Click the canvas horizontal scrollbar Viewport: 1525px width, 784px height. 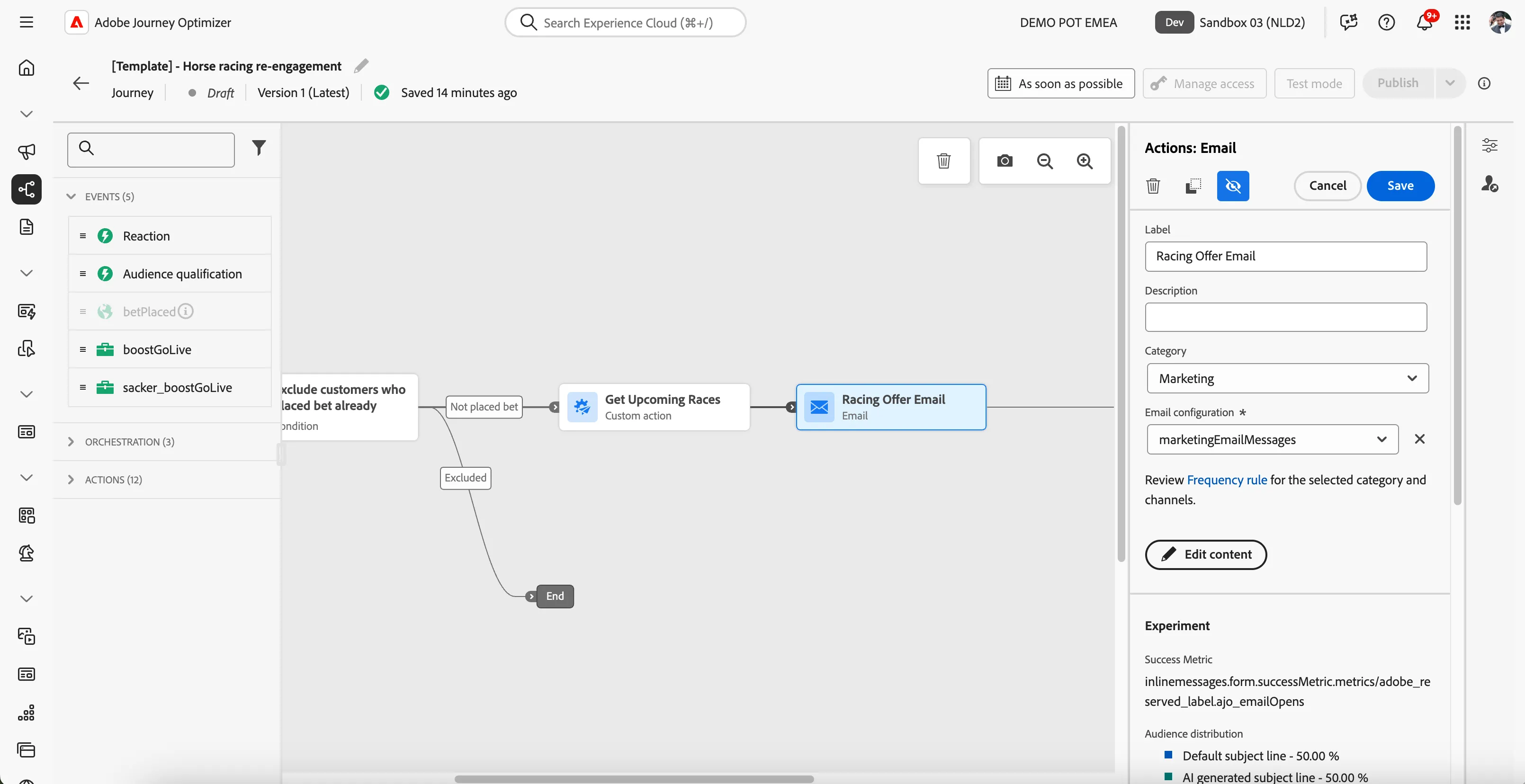(x=634, y=779)
